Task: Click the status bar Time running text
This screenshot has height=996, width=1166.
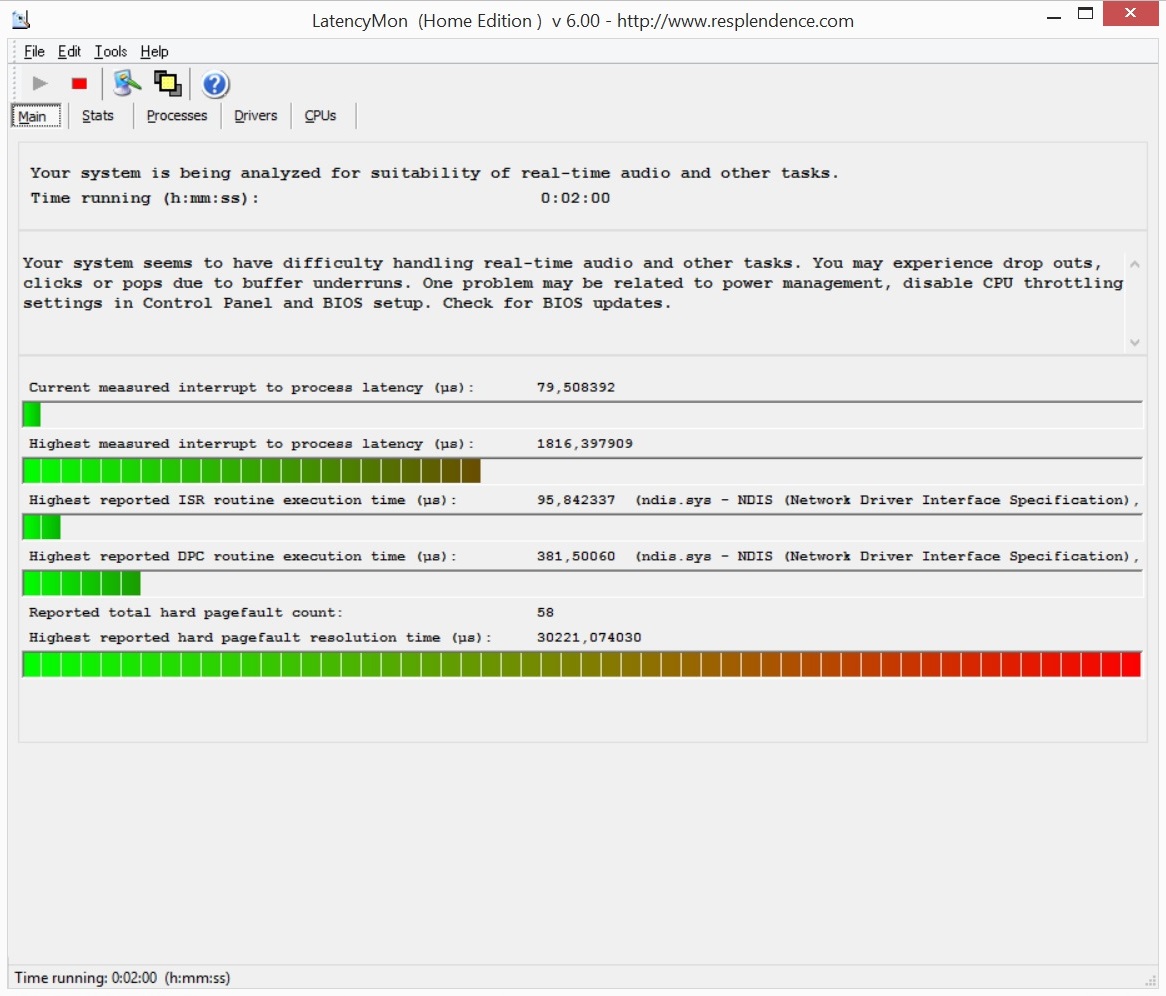Action: coord(123,977)
